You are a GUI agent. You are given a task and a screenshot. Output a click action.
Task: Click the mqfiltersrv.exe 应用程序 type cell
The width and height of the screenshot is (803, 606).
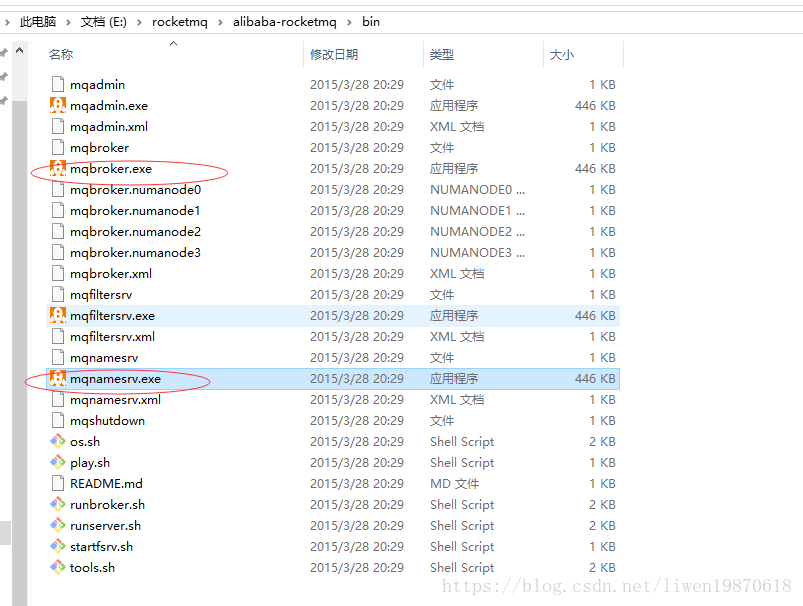(454, 316)
